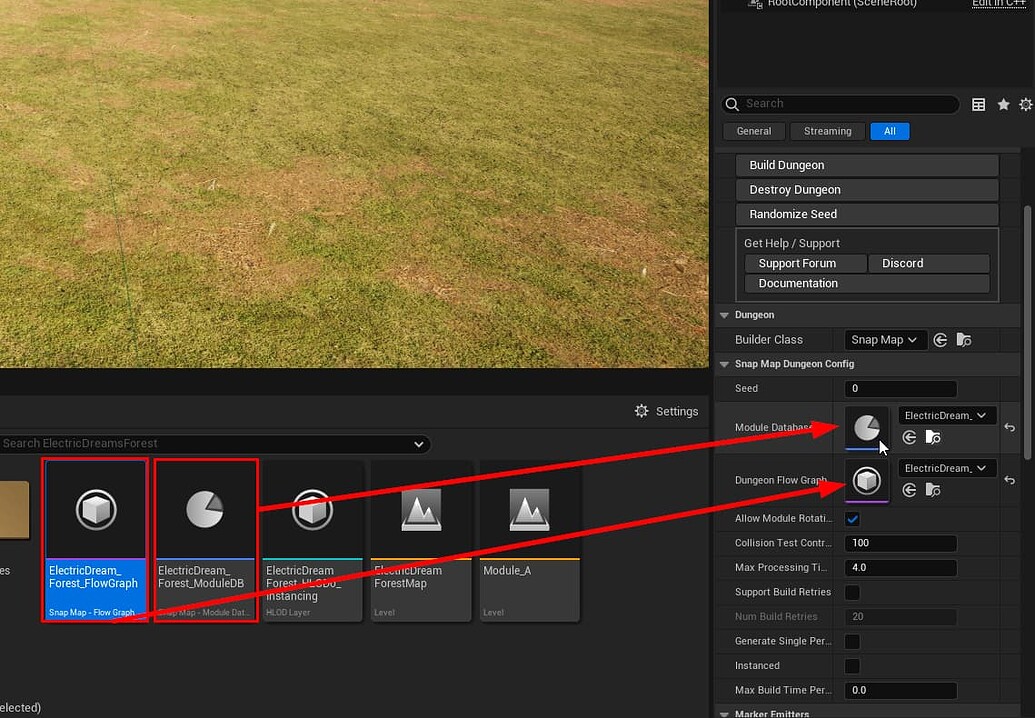Viewport: 1035px width, 718px height.
Task: Select the ElectricDream_ForestMap level thumbnail
Action: tap(420, 511)
